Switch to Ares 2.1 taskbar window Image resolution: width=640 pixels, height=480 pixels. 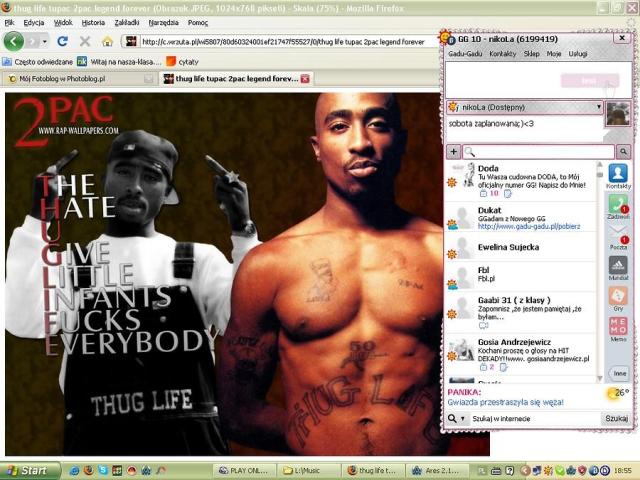(x=437, y=471)
